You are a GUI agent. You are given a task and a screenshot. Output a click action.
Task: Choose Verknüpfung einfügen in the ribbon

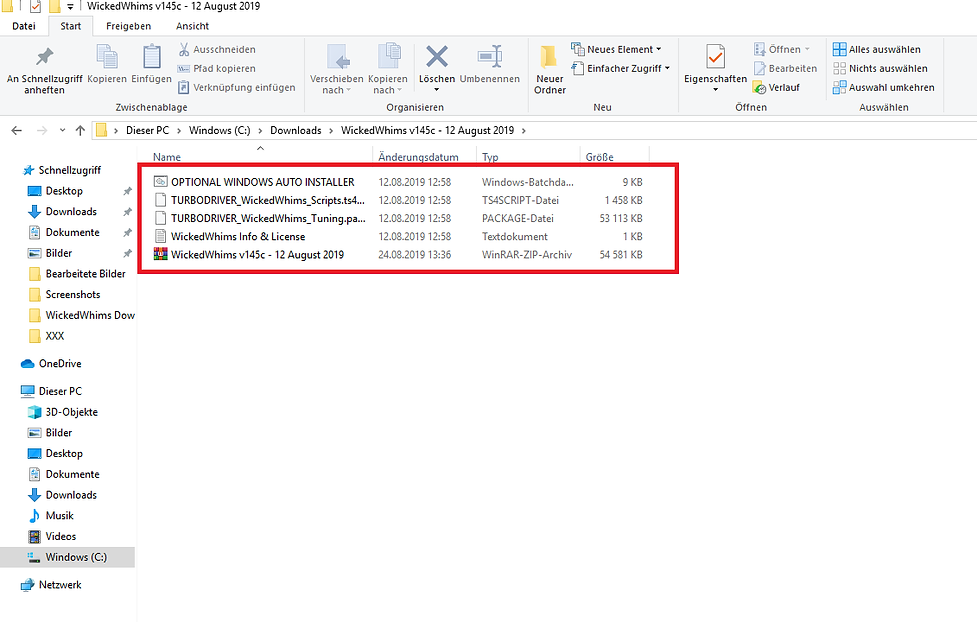pyautogui.click(x=236, y=87)
